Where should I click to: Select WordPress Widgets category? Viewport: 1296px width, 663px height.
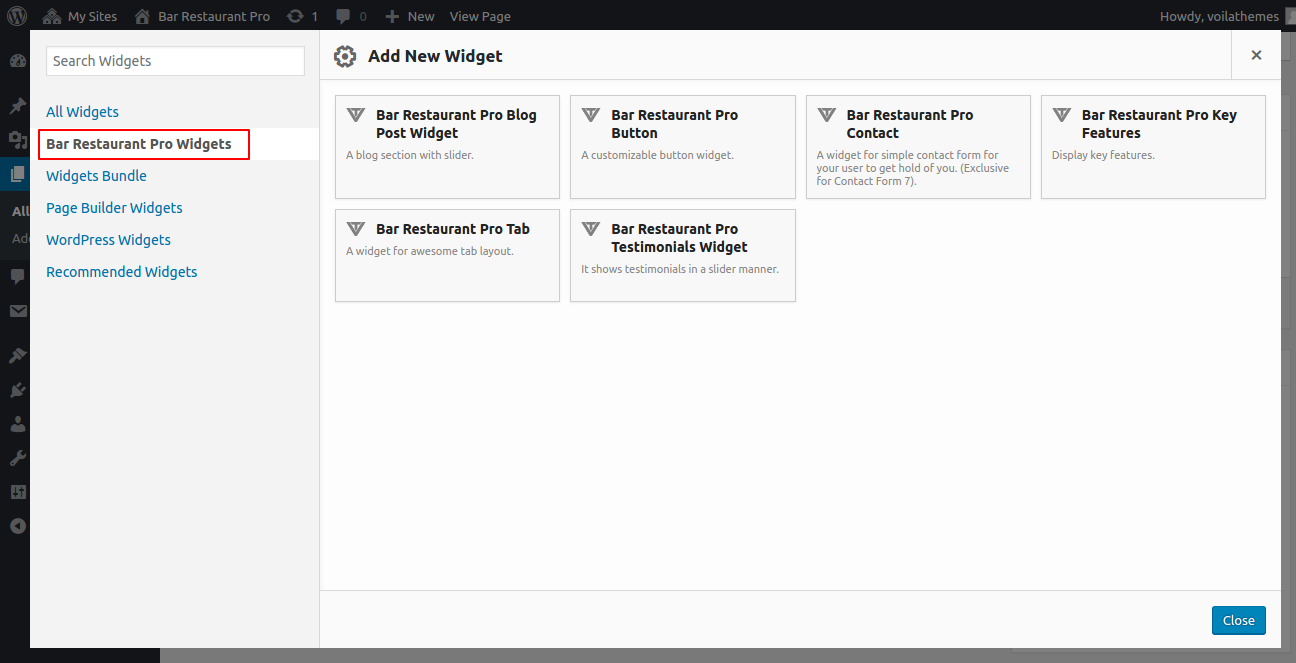coord(108,240)
